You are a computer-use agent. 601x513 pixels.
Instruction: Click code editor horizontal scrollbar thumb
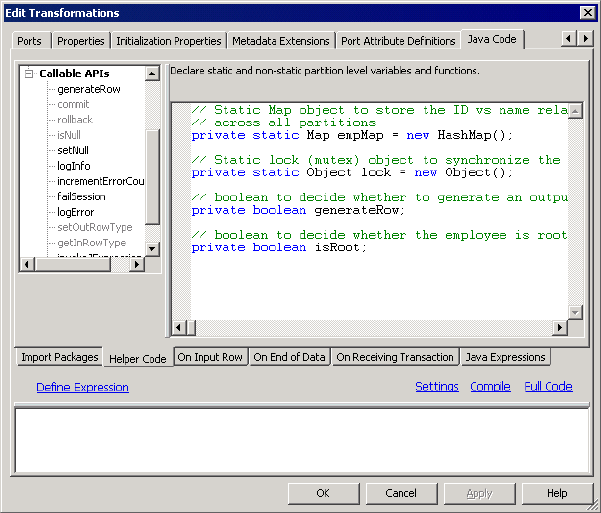[x=191, y=327]
